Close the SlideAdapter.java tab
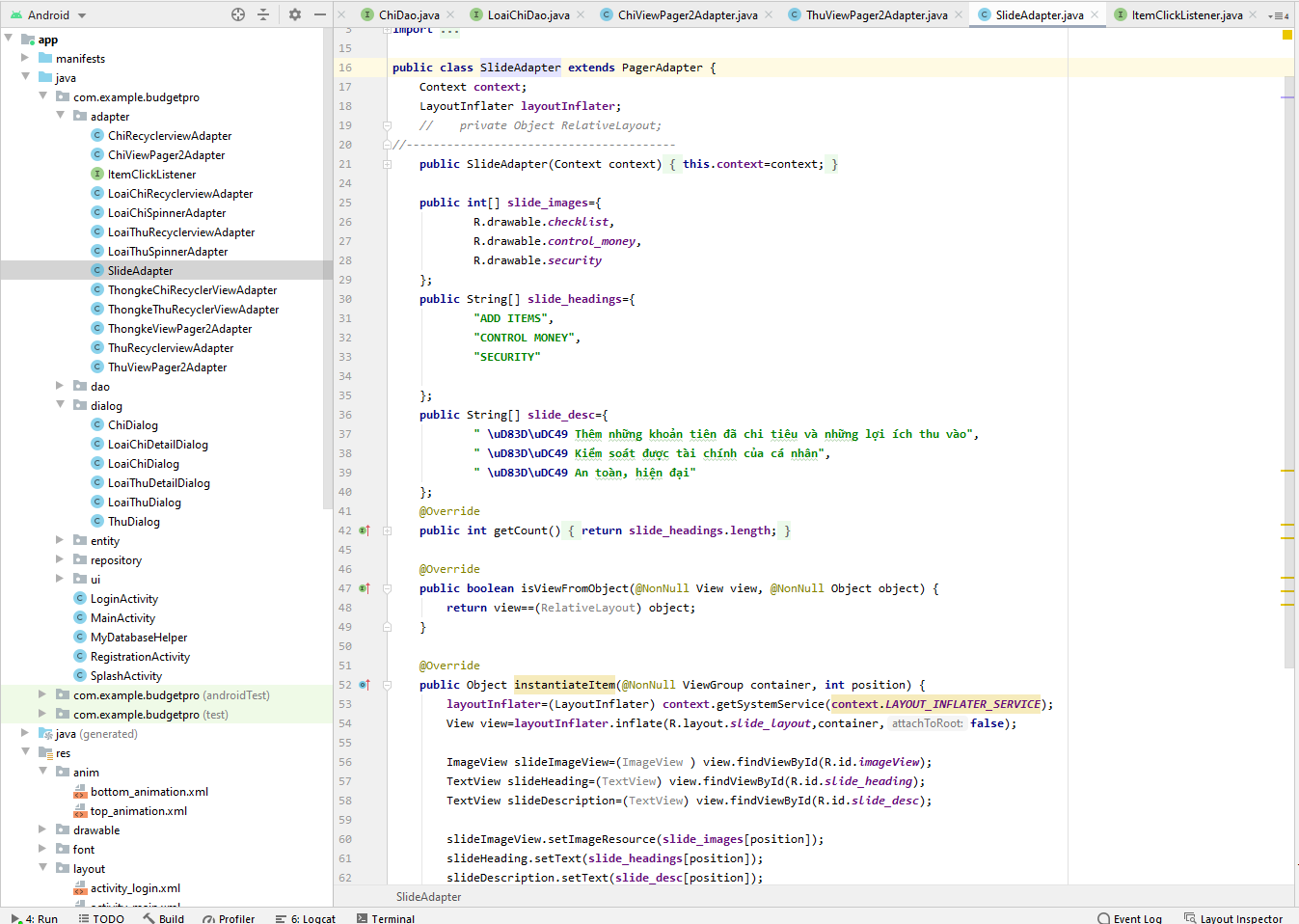The image size is (1299, 924). (x=1095, y=14)
